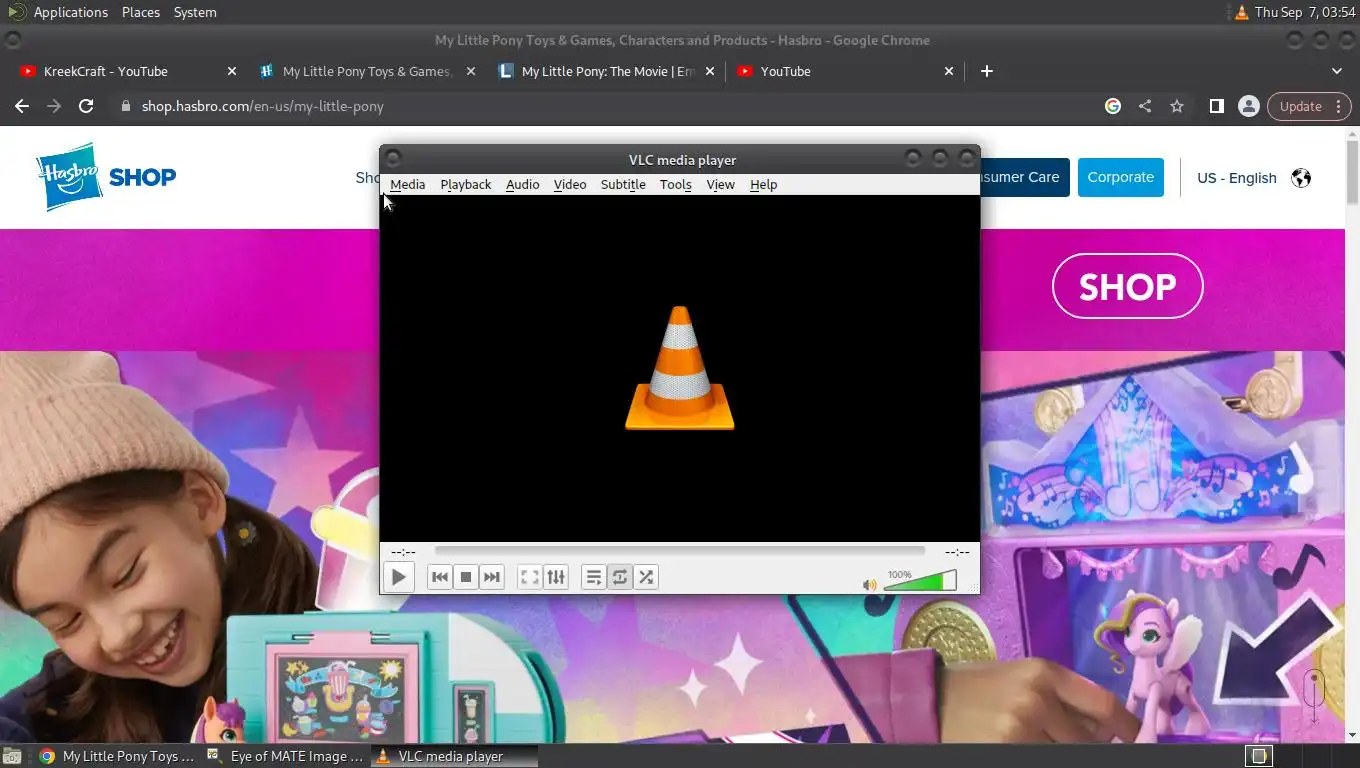Click the elapsed time label in VLC

tap(403, 552)
